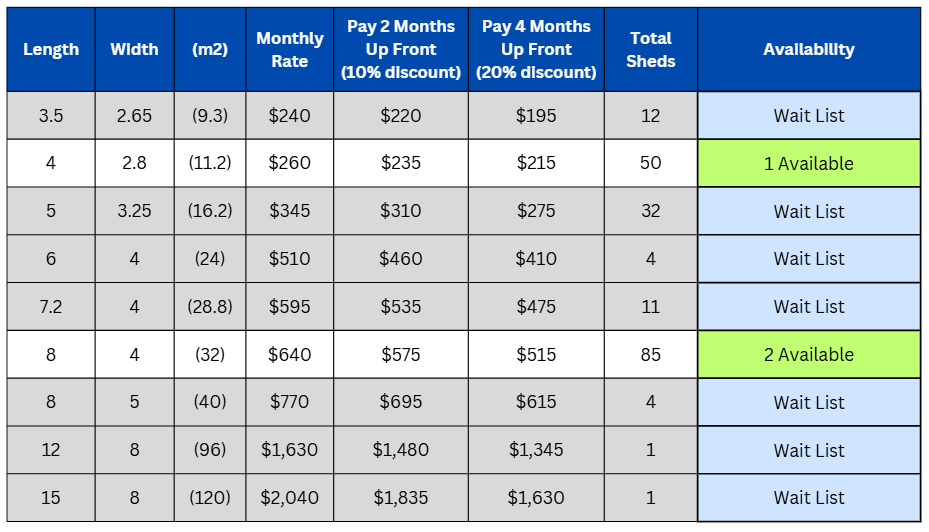This screenshot has height=532, width=929.
Task: Click the $1,835 discounted price cell
Action: coord(401,498)
